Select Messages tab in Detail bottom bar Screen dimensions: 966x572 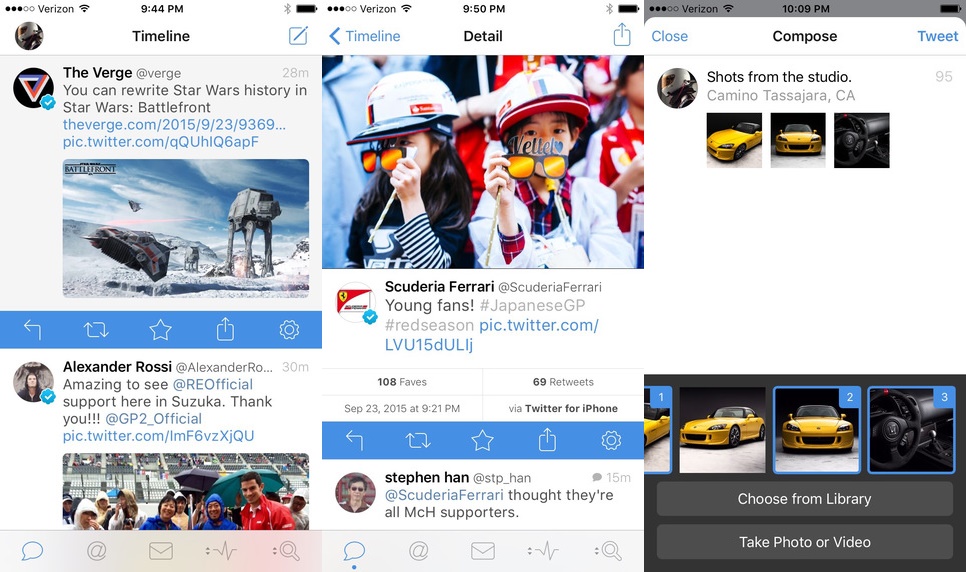point(483,550)
